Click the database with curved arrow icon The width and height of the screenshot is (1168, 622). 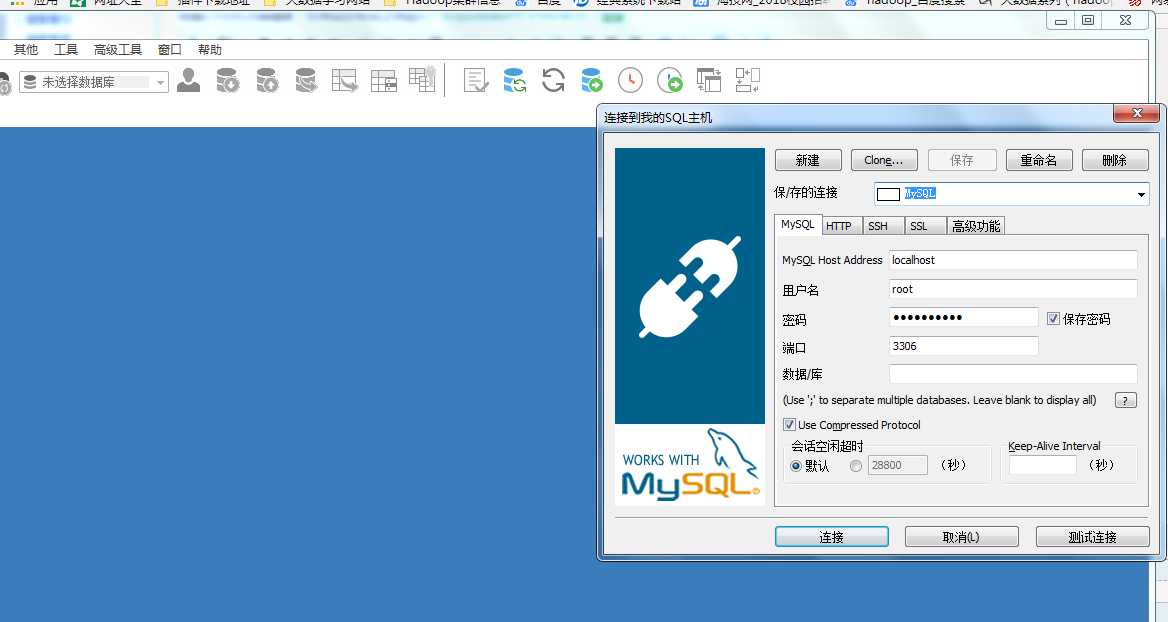(305, 80)
